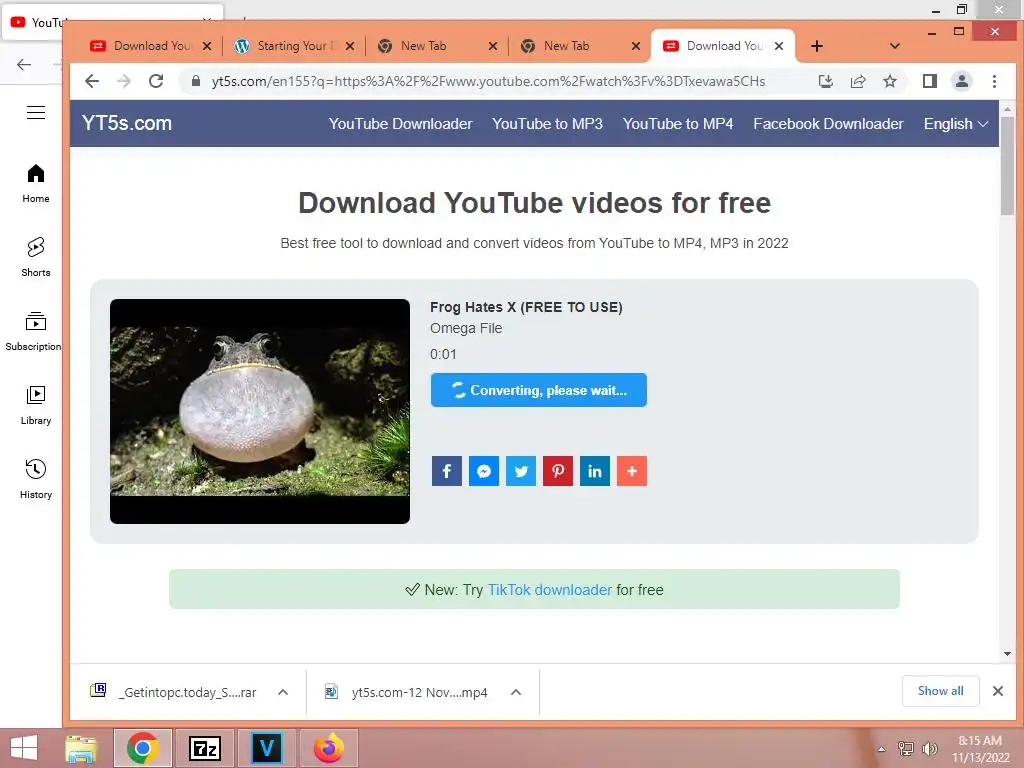Image resolution: width=1024 pixels, height=768 pixels.
Task: Open YouTube to MP4 menu item
Action: coord(678,124)
